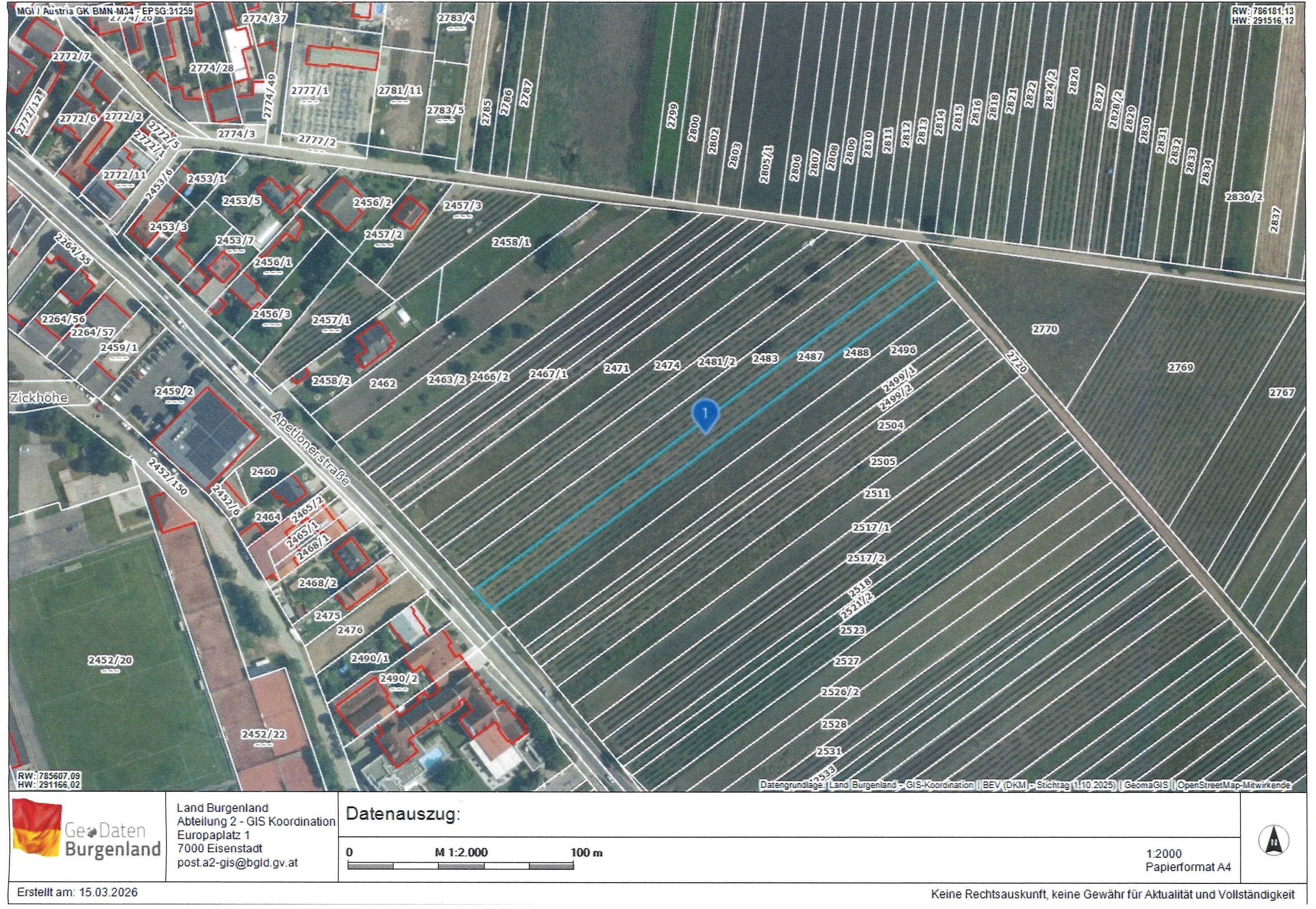Select parcel label 2459/2
The height and width of the screenshot is (909, 1316).
click(x=174, y=391)
